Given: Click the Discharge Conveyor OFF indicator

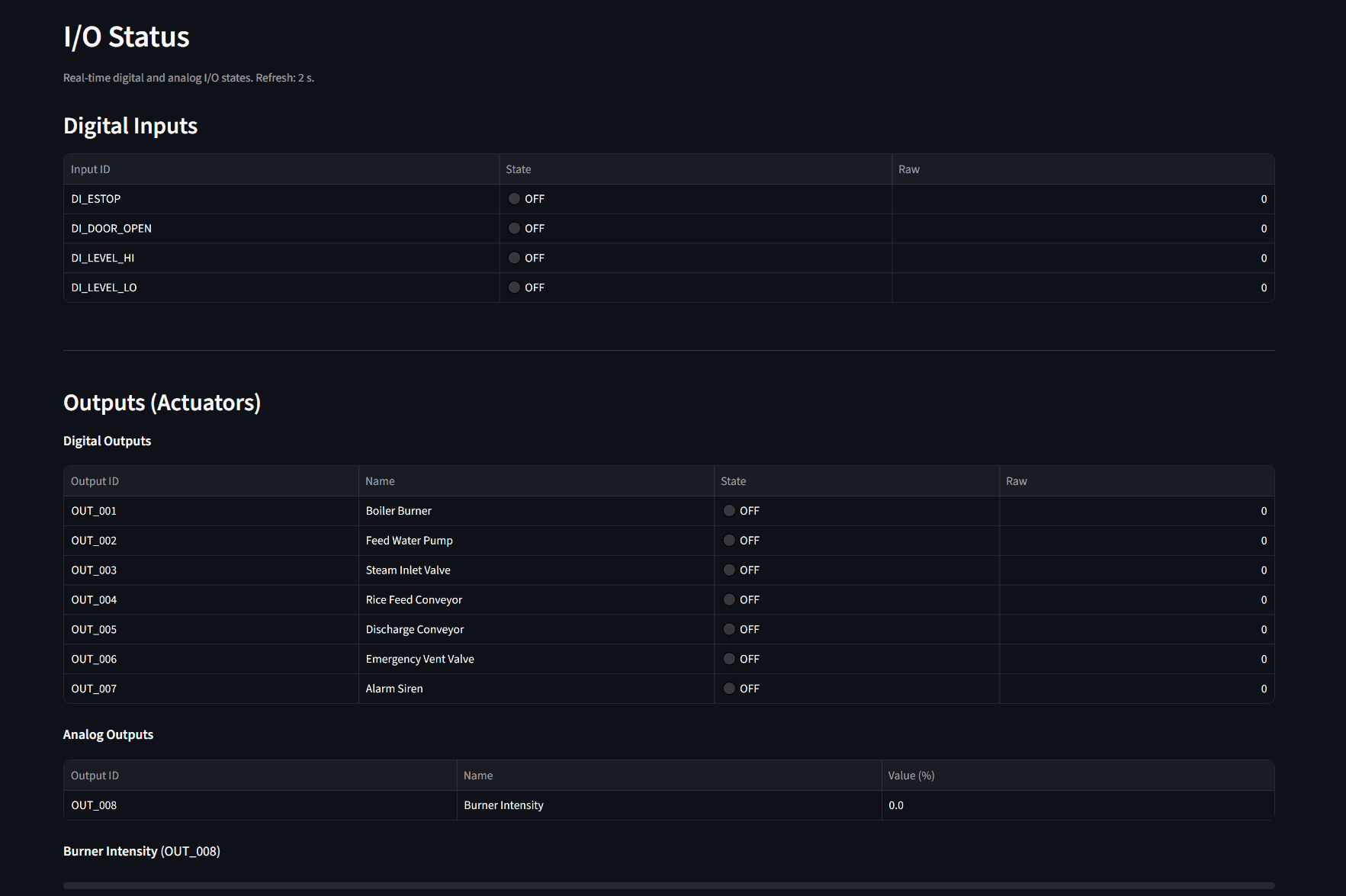Looking at the screenshot, I should [x=729, y=629].
